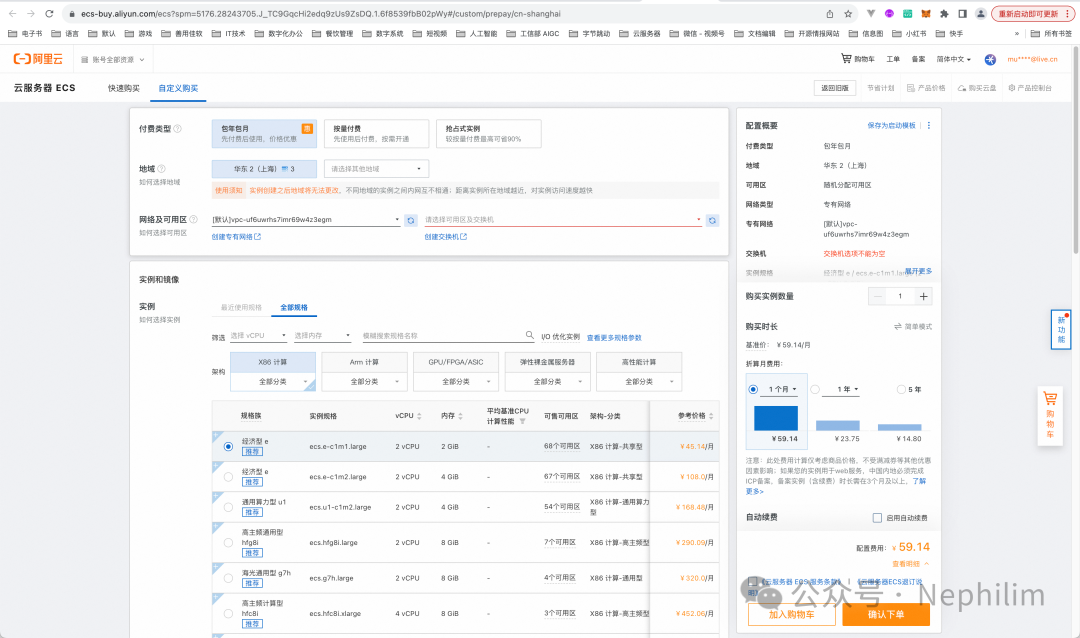This screenshot has height=638, width=1080.
Task: Open the 选择 vCPU filter dropdown
Action: click(258, 336)
